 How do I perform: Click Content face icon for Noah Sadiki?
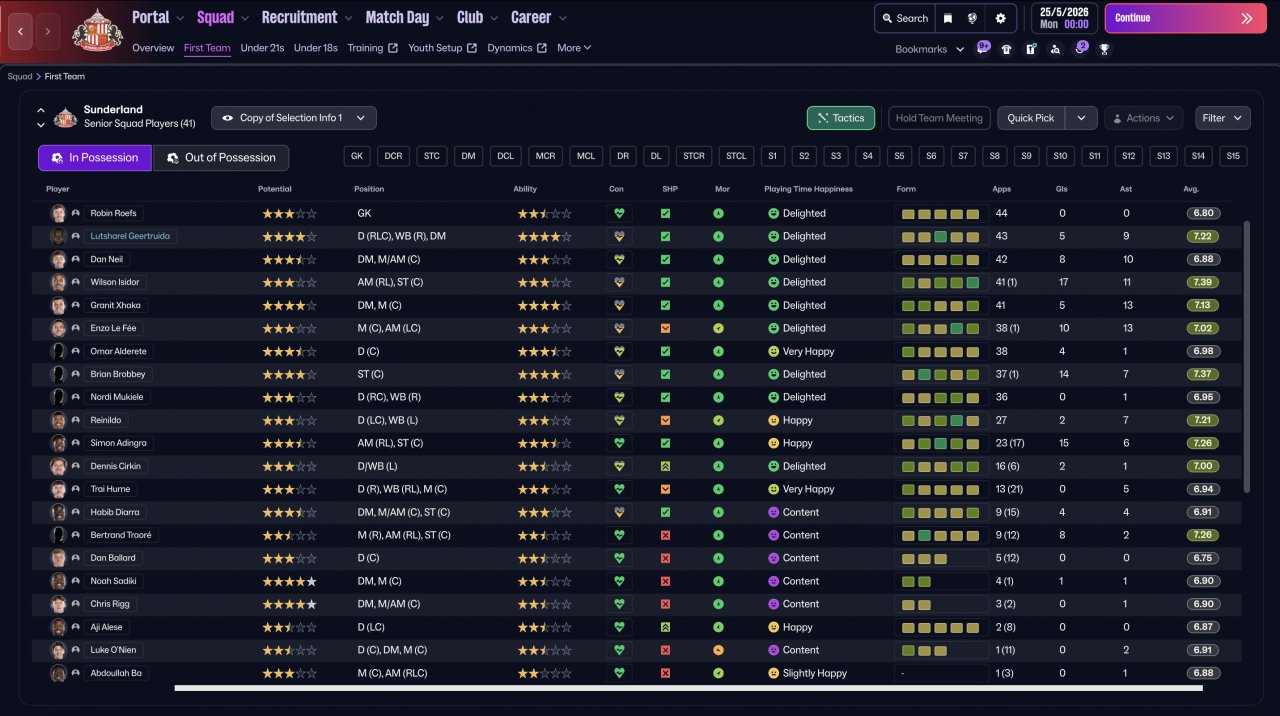773,581
